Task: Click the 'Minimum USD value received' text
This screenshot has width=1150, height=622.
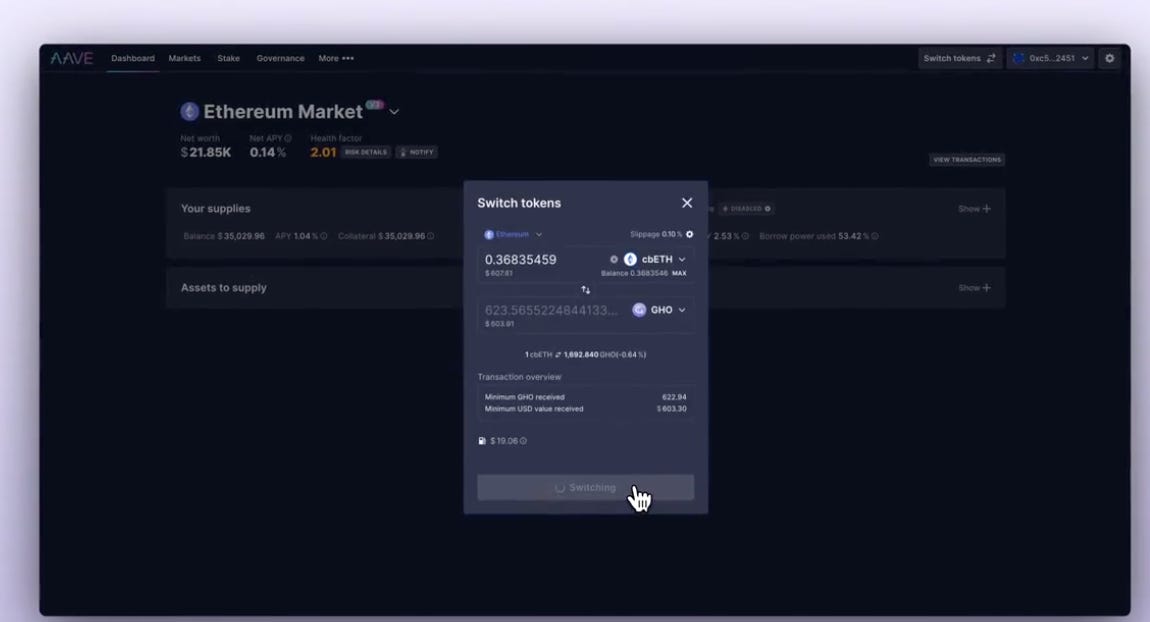Action: pos(534,409)
